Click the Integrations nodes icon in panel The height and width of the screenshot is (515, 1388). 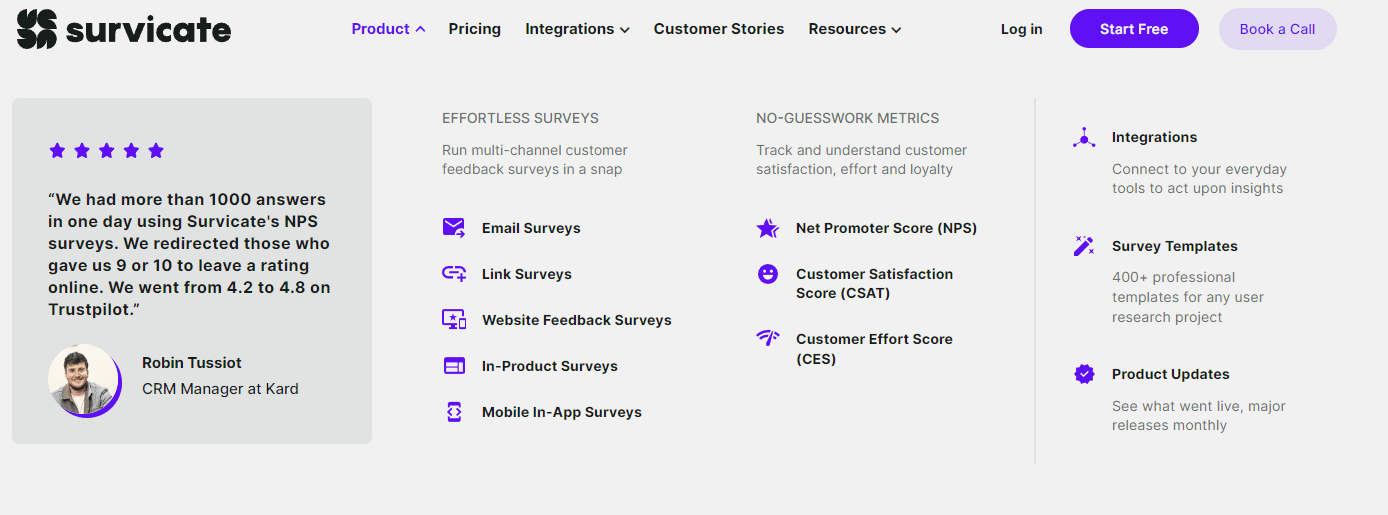tap(1084, 138)
